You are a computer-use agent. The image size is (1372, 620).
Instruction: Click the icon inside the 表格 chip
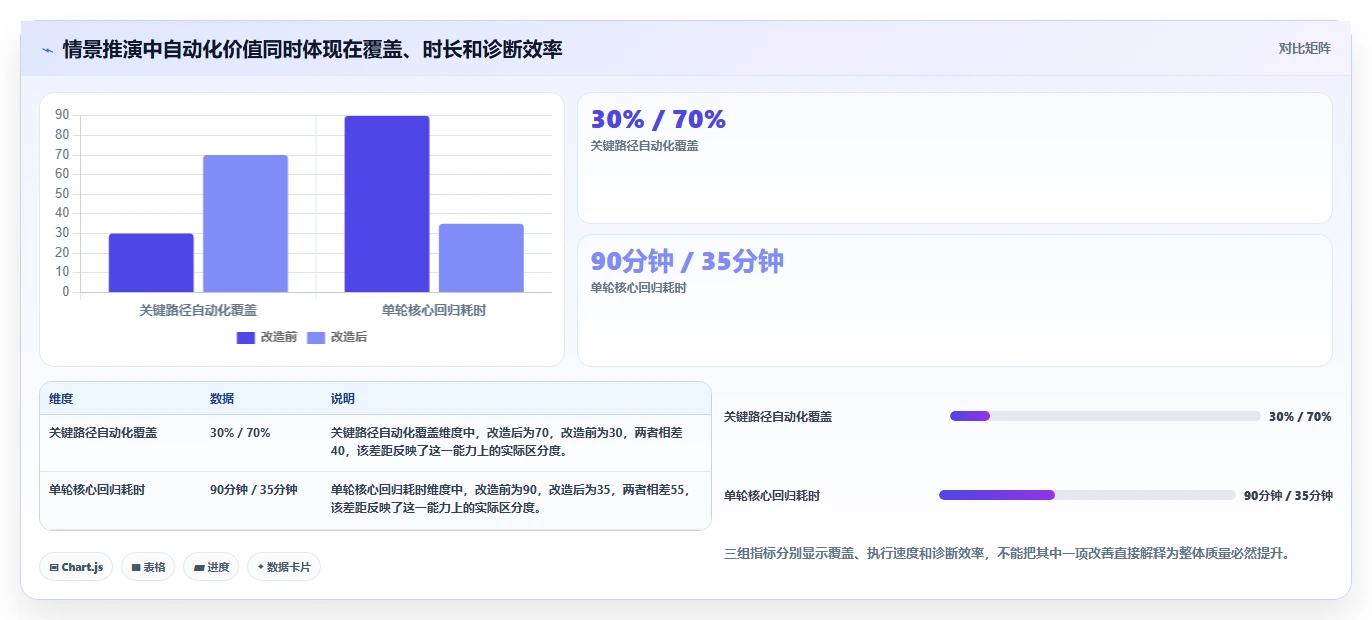pos(136,567)
